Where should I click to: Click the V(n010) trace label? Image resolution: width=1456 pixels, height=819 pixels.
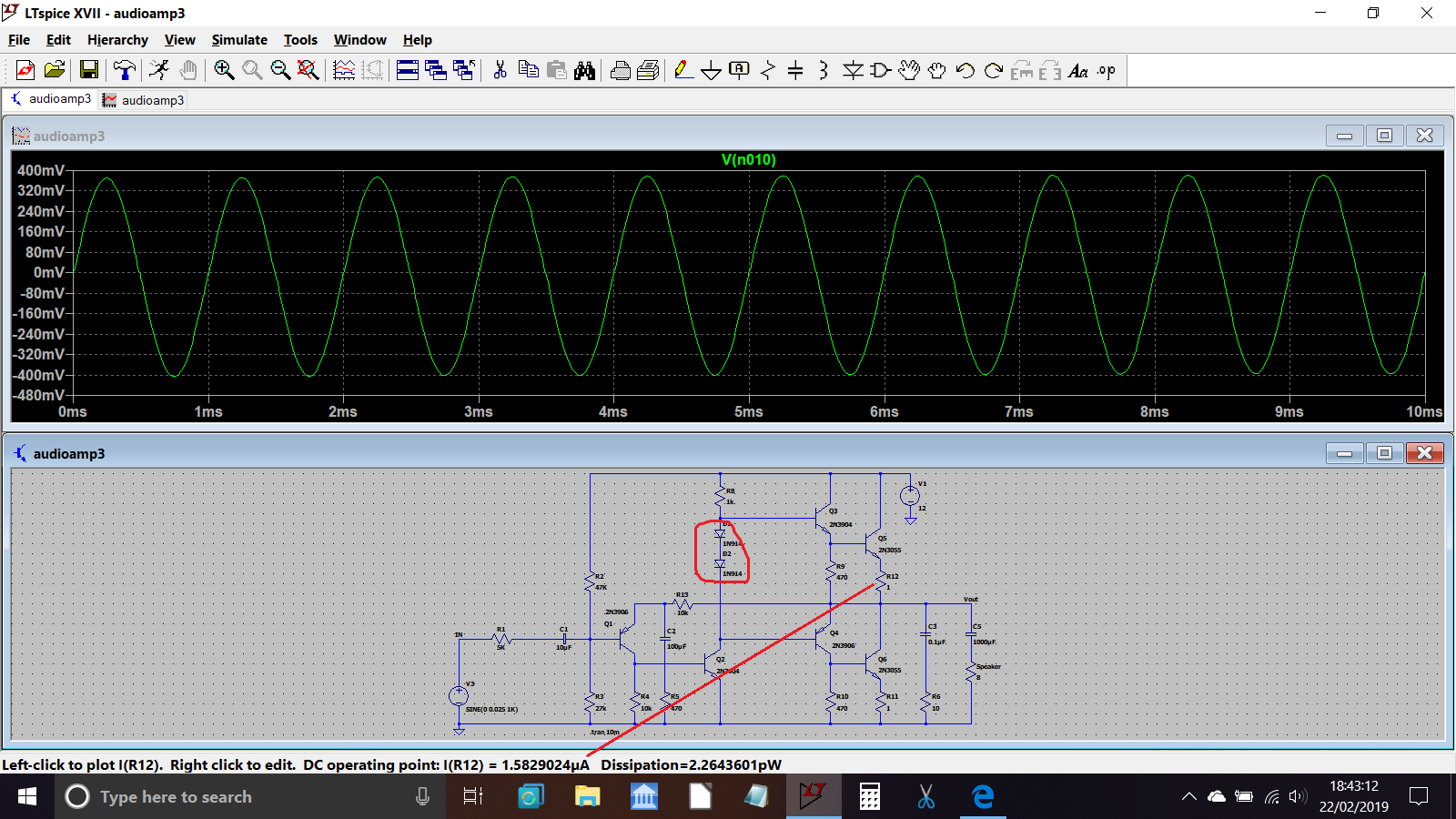click(749, 160)
